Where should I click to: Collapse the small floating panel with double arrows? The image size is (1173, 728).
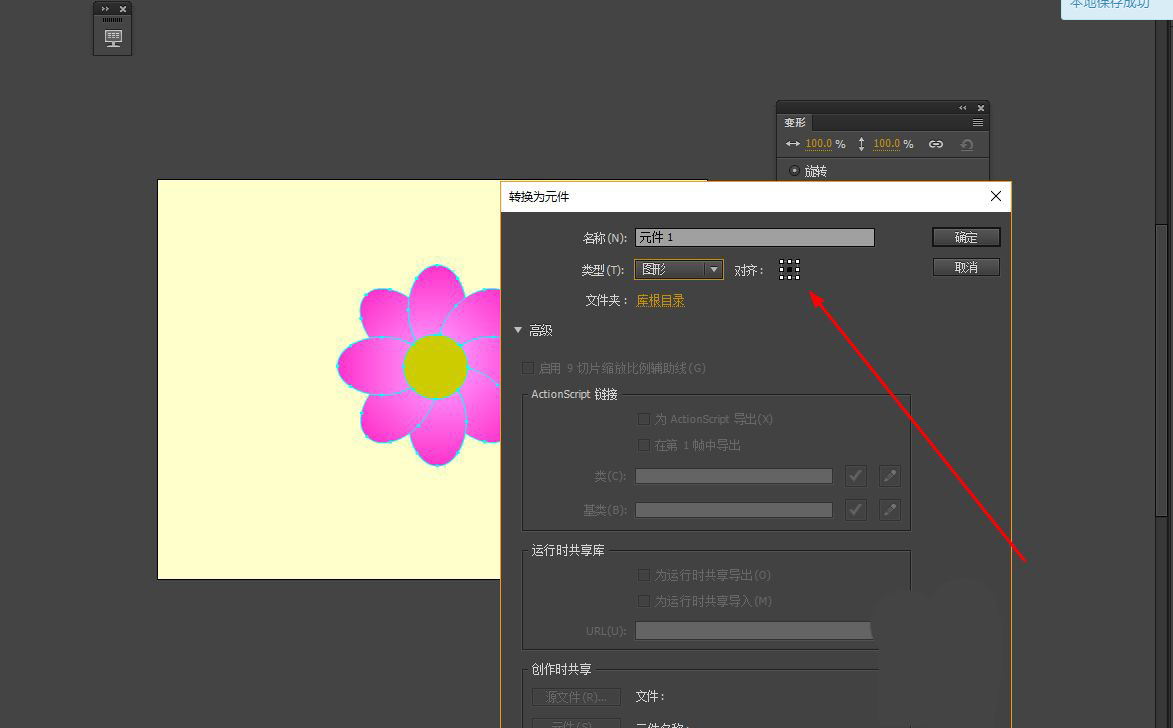[105, 9]
